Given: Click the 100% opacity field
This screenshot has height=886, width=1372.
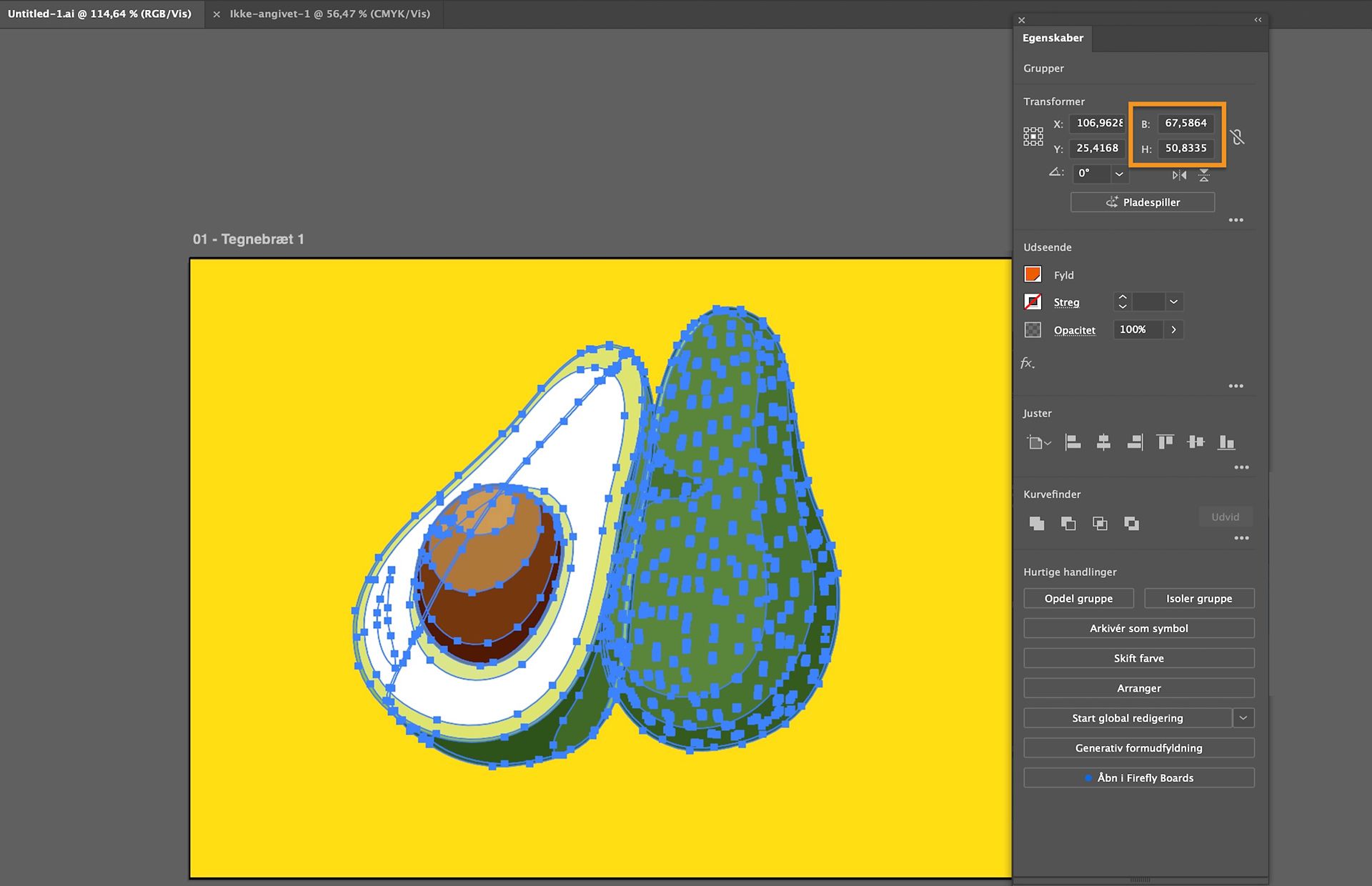Looking at the screenshot, I should (1139, 329).
